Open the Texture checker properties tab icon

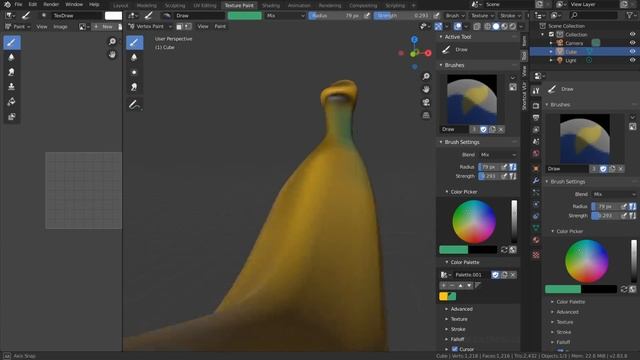coord(536,255)
